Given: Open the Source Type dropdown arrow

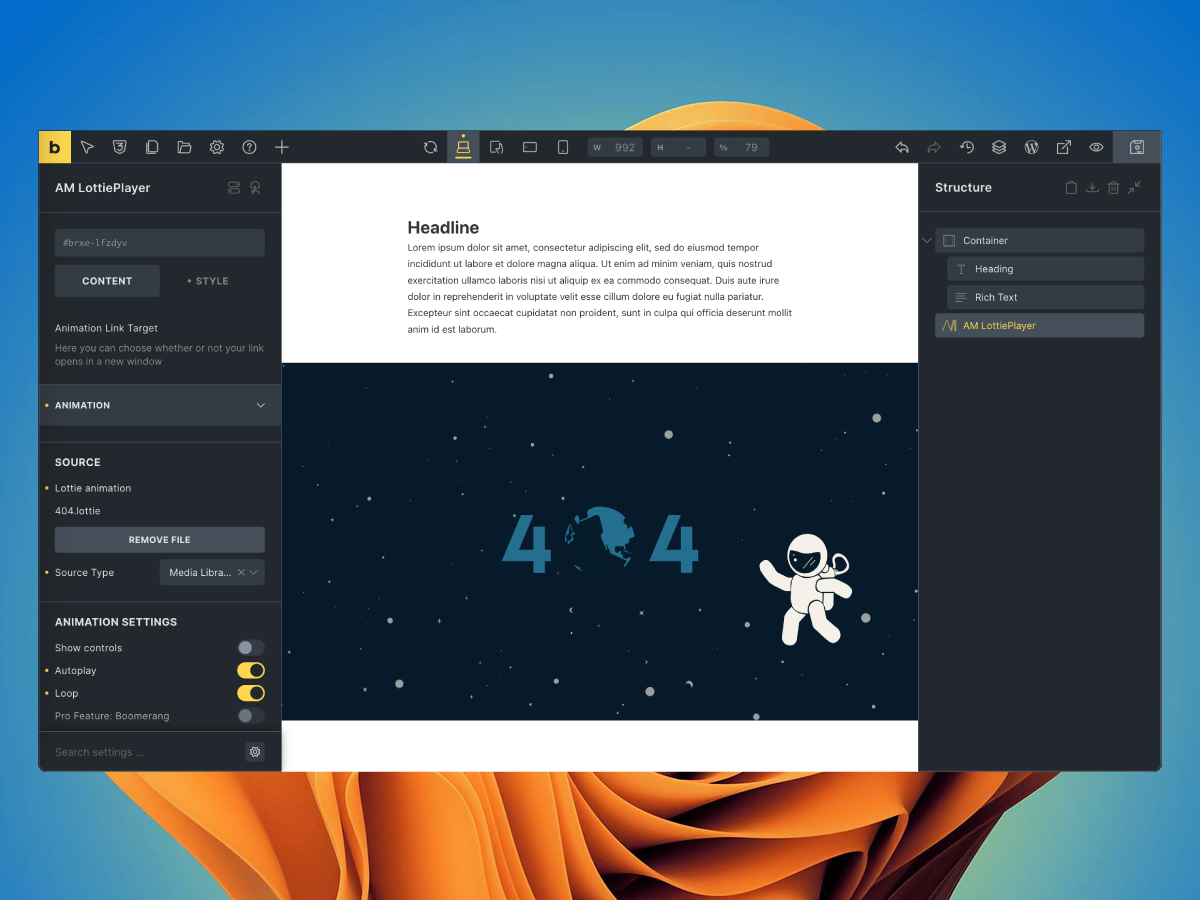Looking at the screenshot, I should [x=255, y=572].
